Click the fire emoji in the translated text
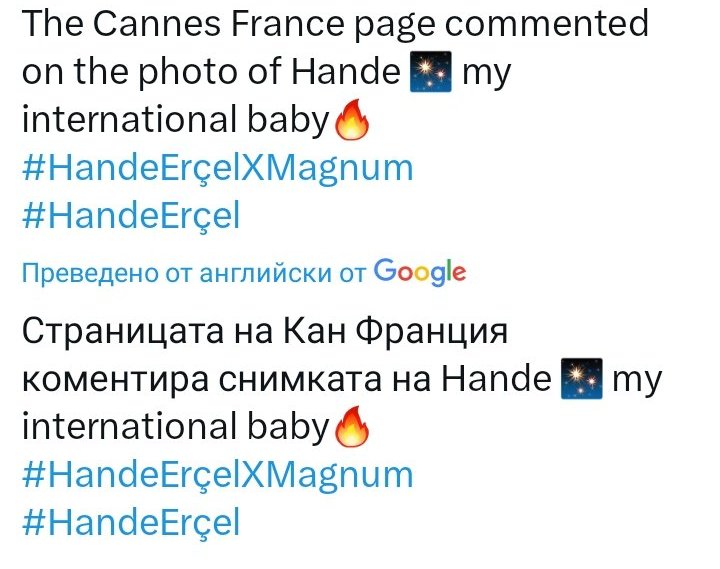The height and width of the screenshot is (569, 720). [352, 426]
